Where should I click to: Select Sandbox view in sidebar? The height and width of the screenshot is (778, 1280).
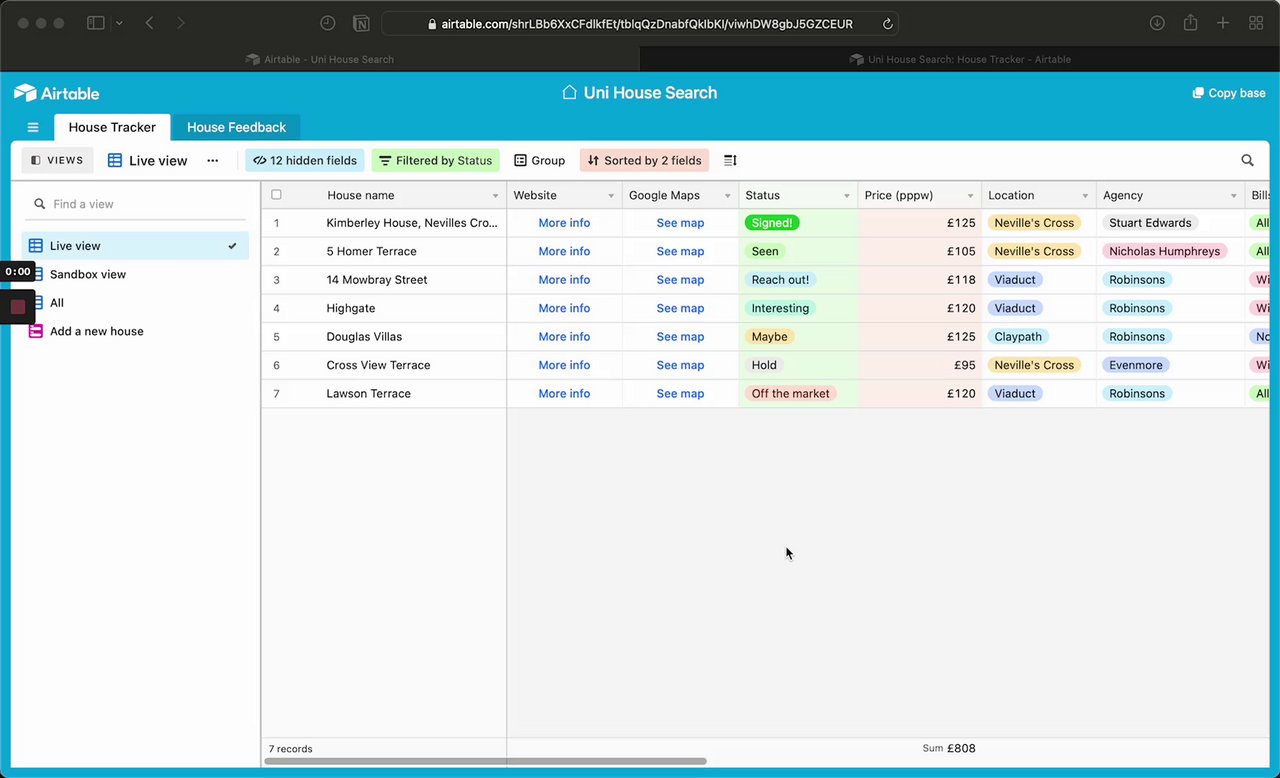point(135,274)
